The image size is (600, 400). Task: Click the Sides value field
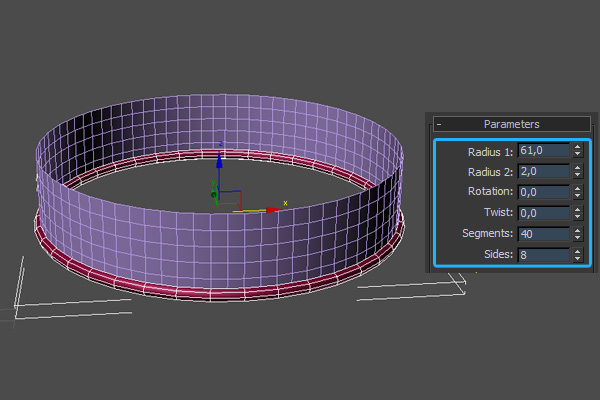[542, 255]
